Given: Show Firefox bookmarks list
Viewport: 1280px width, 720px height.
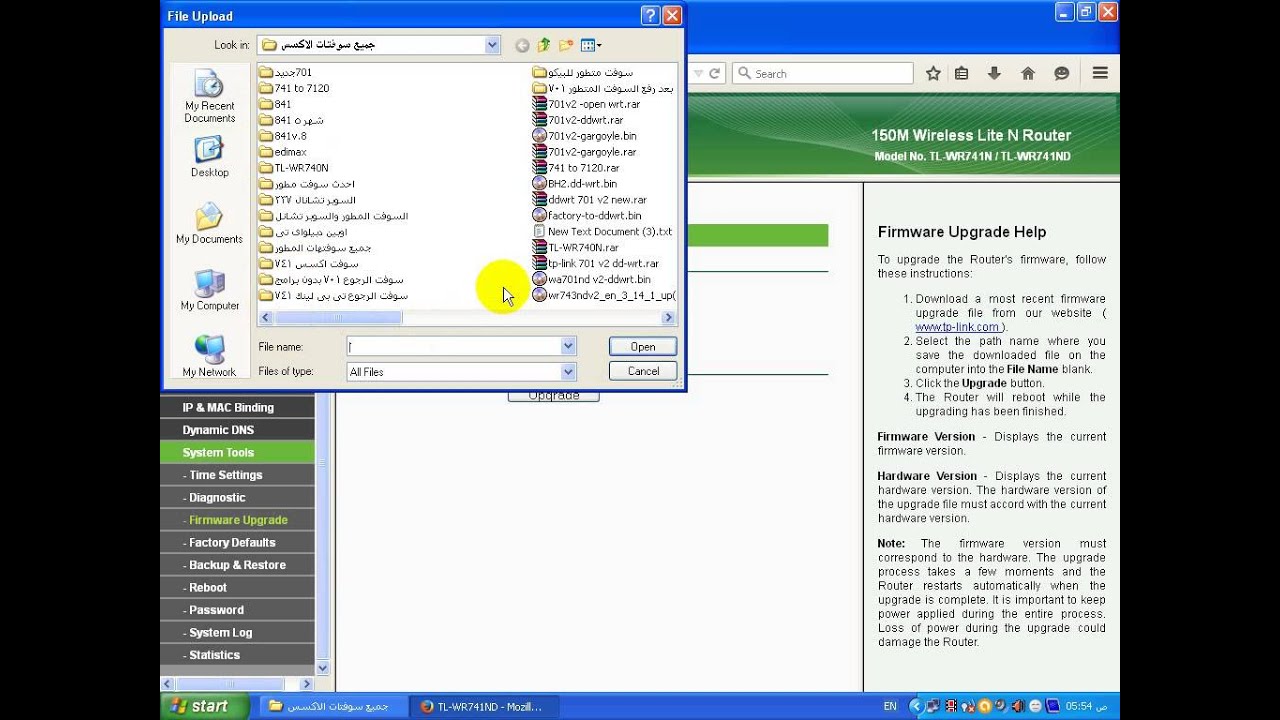Looking at the screenshot, I should 961,73.
